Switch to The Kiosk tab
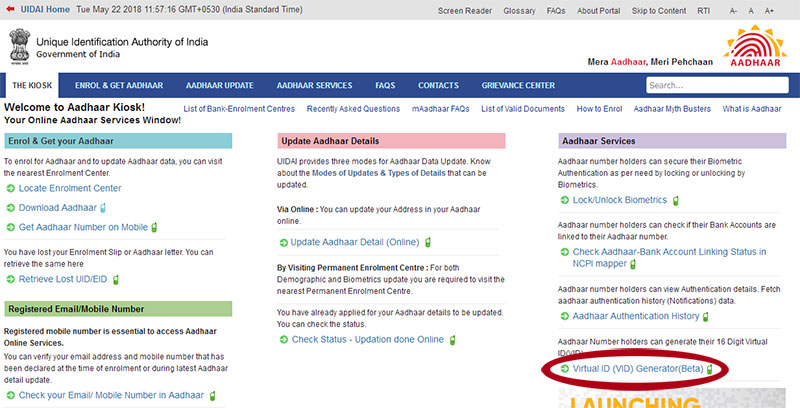Image resolution: width=800 pixels, height=408 pixels. (x=35, y=86)
